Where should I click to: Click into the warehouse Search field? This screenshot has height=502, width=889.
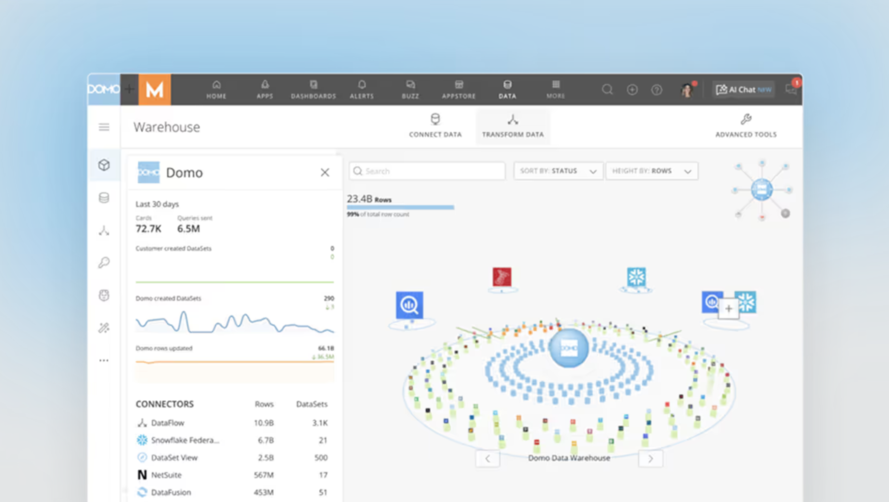tap(427, 171)
